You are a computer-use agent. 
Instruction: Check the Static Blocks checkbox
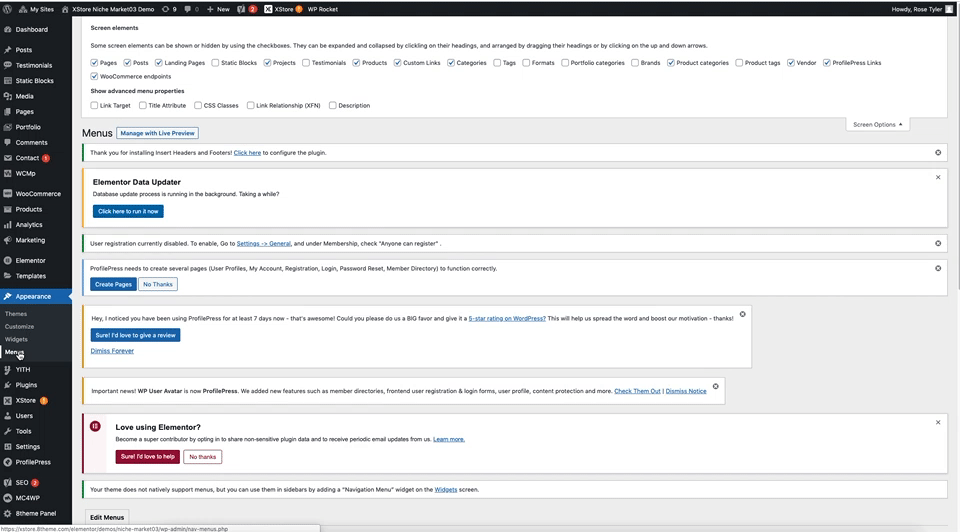pyautogui.click(x=215, y=62)
